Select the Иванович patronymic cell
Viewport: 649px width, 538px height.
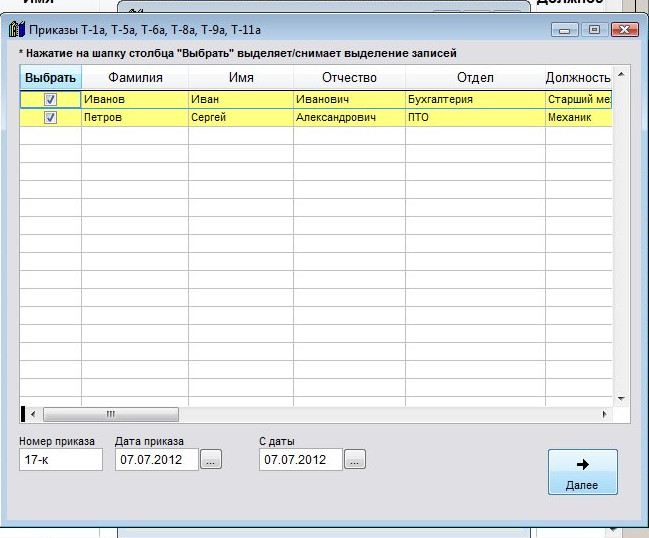[349, 100]
